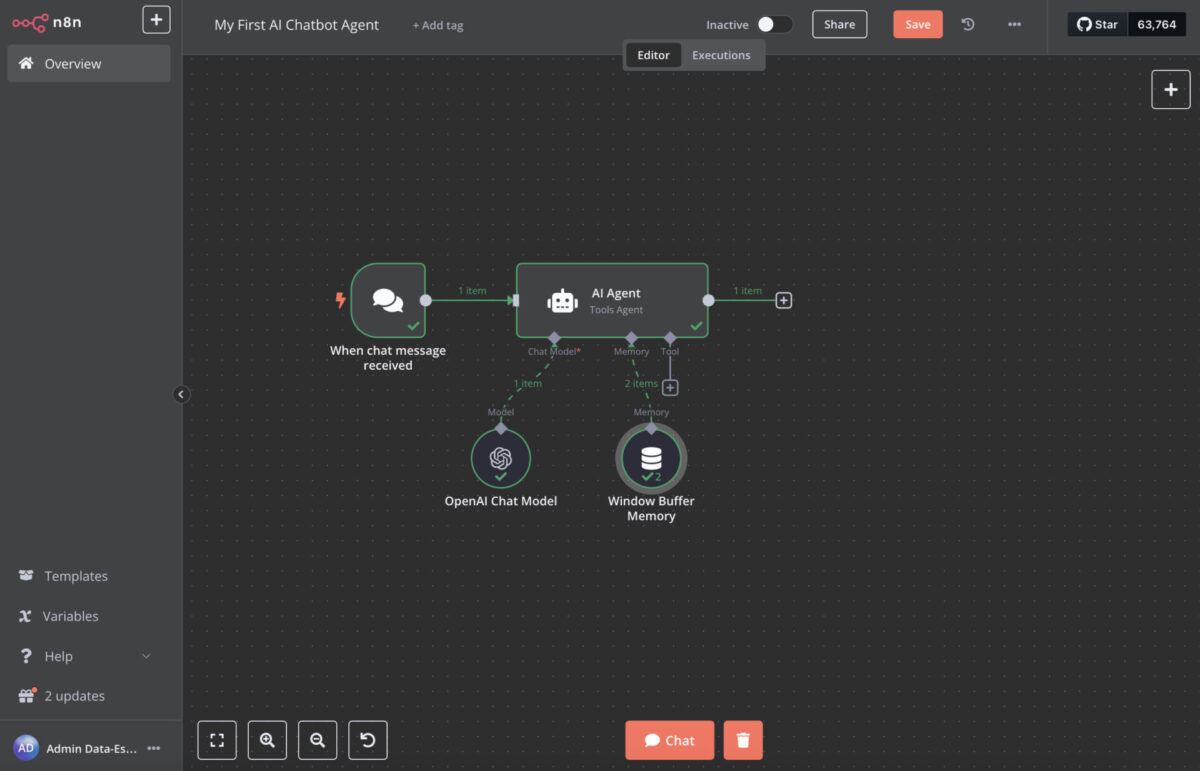Open the more options ellipsis menu
The width and height of the screenshot is (1200, 771).
click(1014, 24)
